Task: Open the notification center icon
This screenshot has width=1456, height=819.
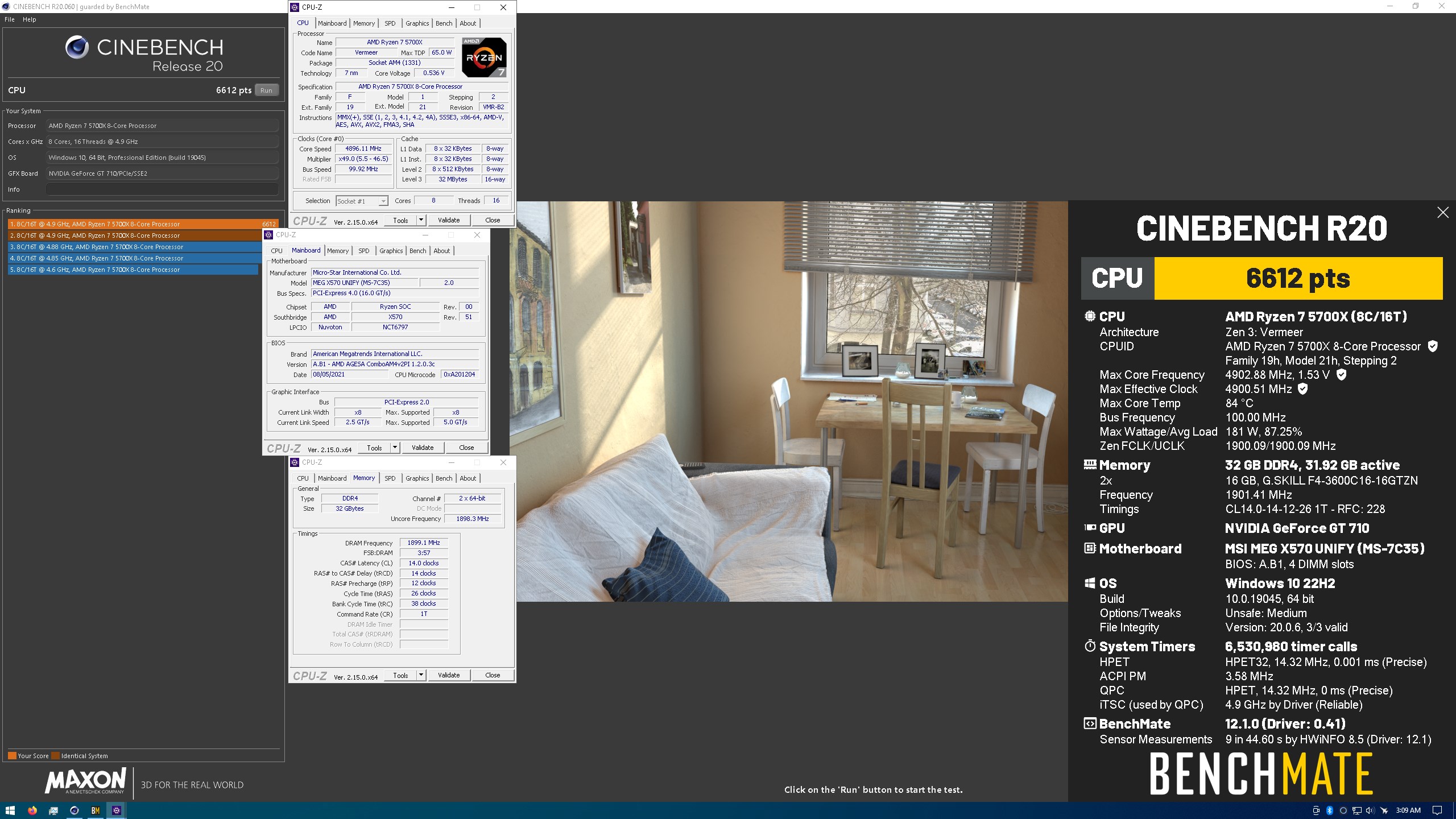Action: 1437,810
